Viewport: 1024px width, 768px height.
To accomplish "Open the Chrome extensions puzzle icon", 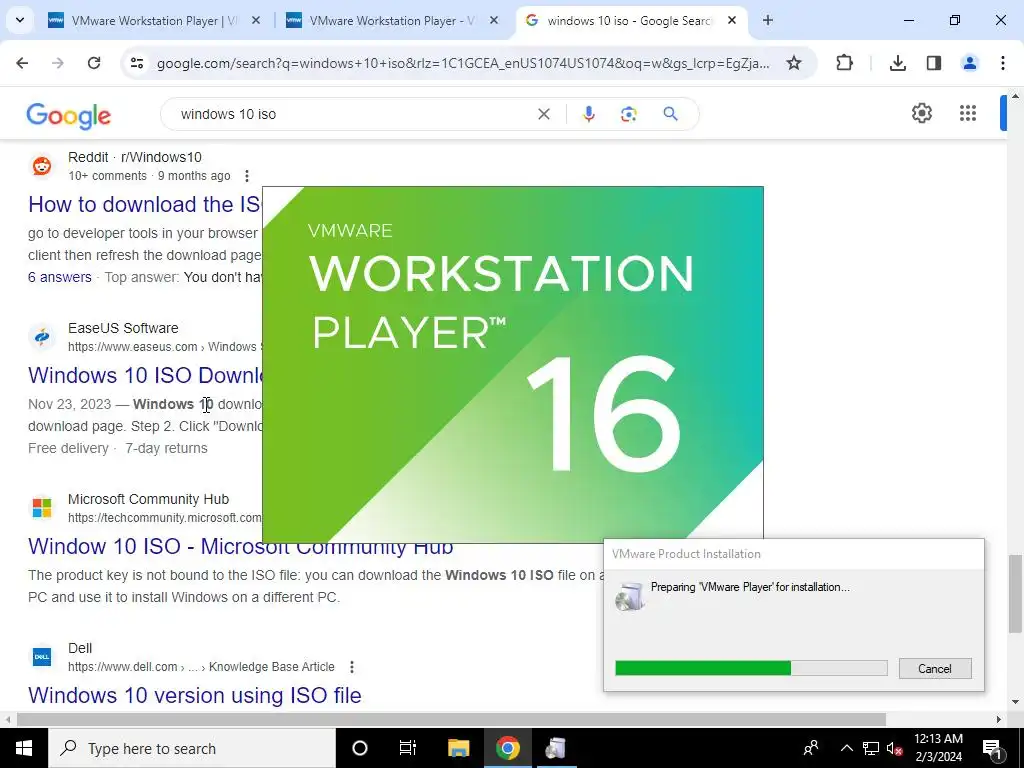I will (844, 63).
